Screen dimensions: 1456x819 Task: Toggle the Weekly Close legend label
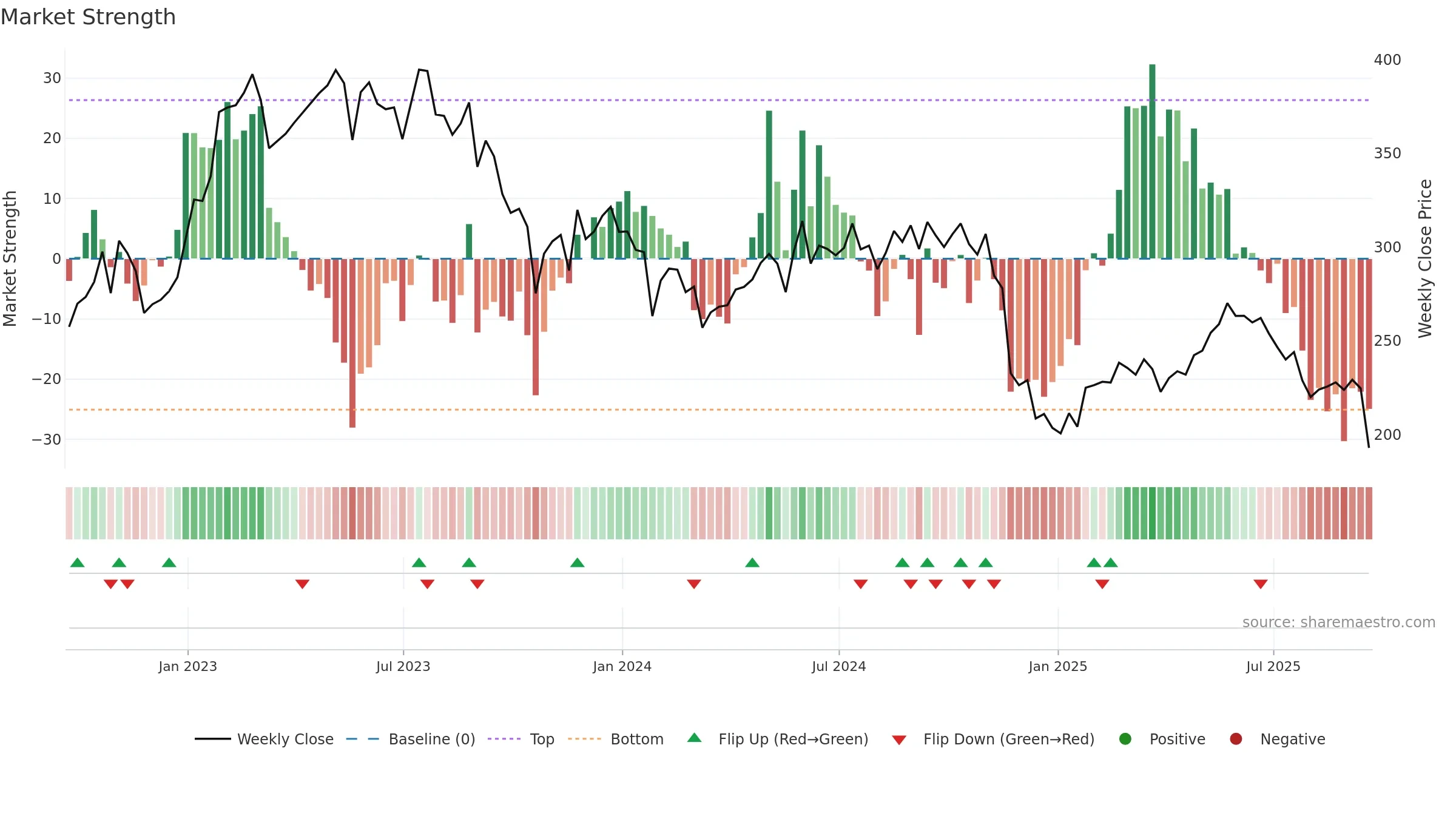coord(285,739)
